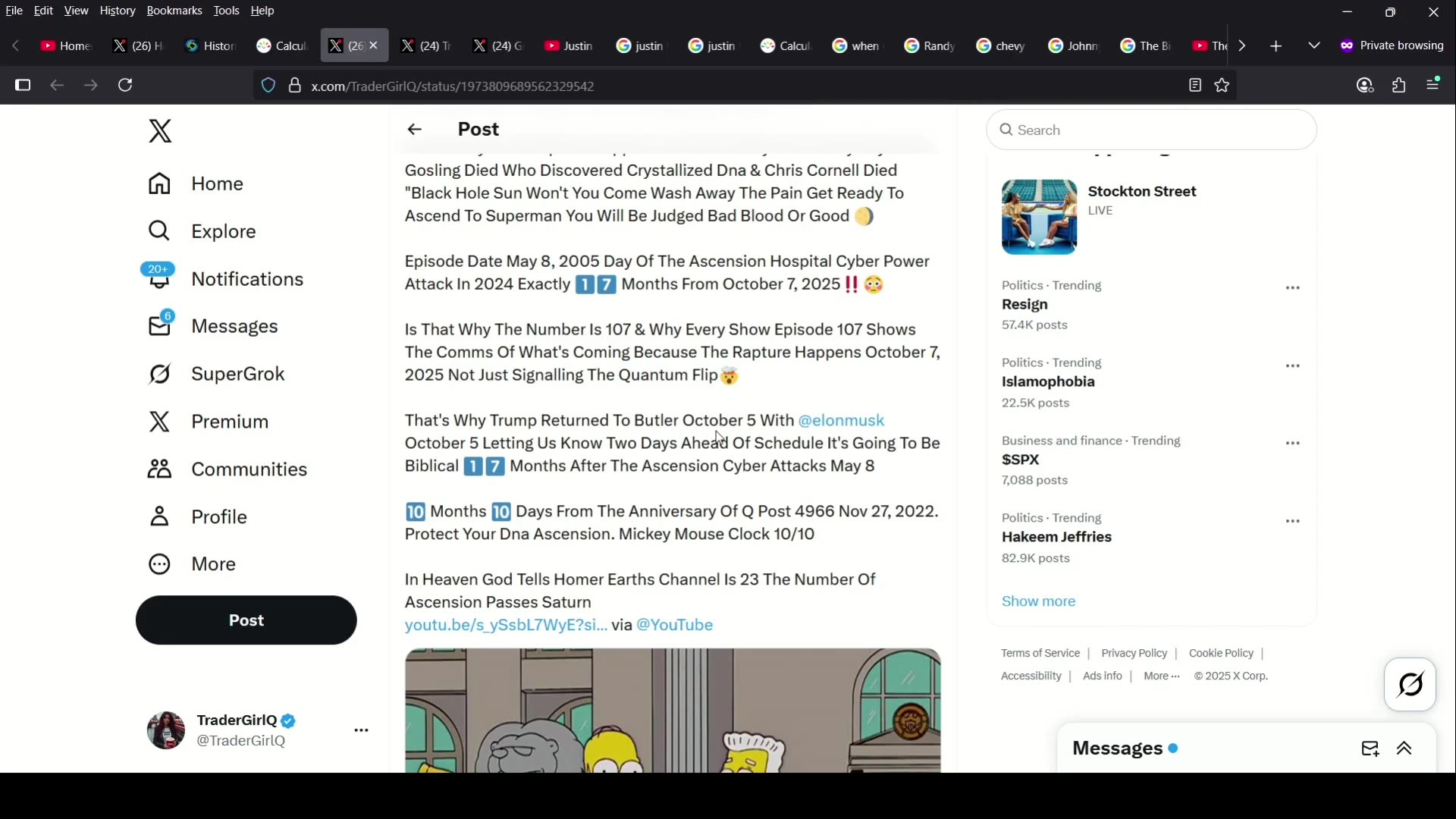The image size is (1456, 819).
Task: Click the black Post button
Action: click(246, 621)
